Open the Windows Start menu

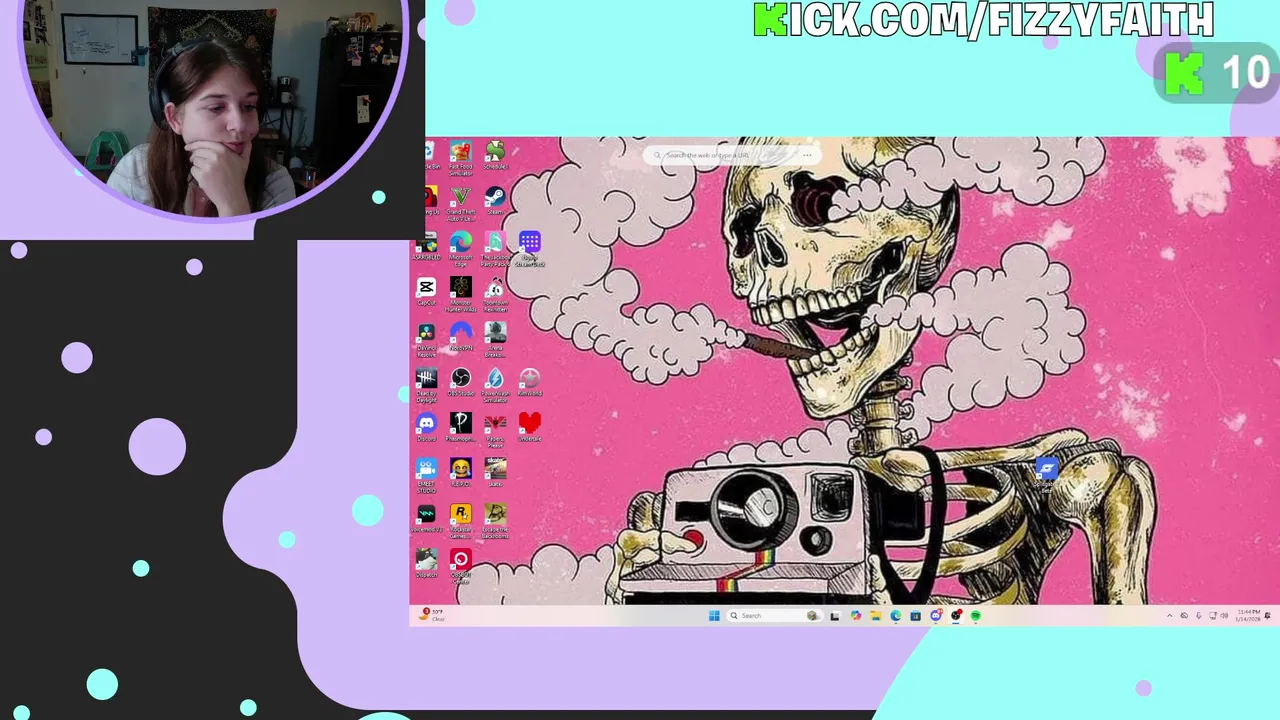714,616
